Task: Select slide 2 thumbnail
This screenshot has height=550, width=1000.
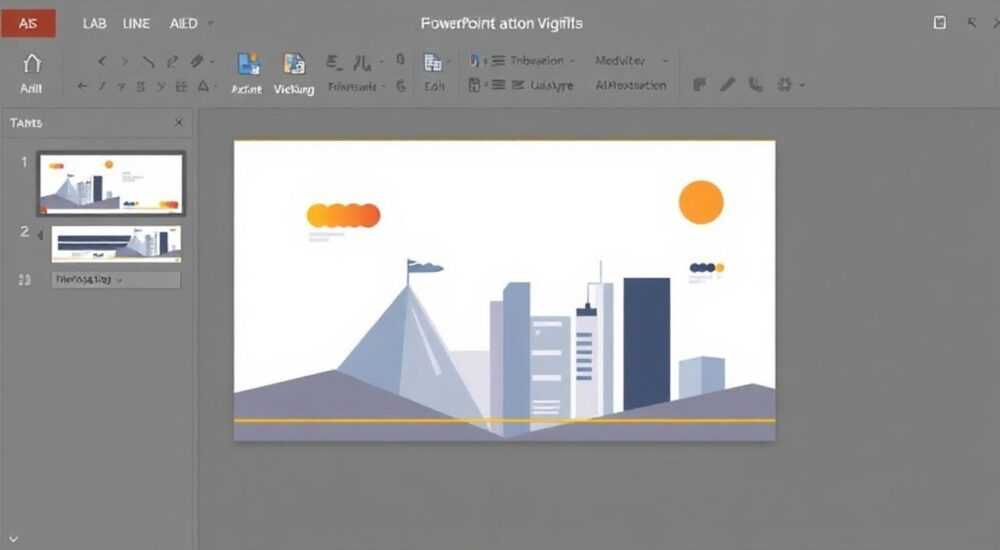Action: pos(116,244)
